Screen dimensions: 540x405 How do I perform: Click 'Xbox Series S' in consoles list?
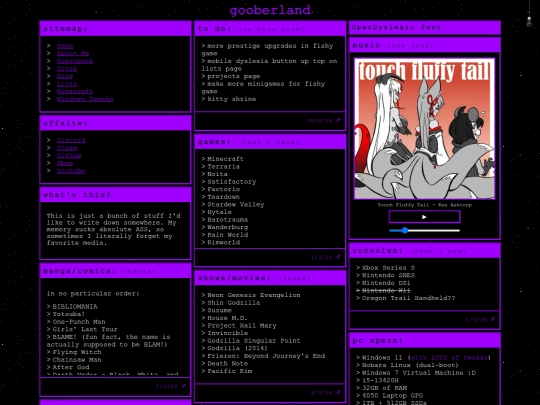tap(388, 268)
